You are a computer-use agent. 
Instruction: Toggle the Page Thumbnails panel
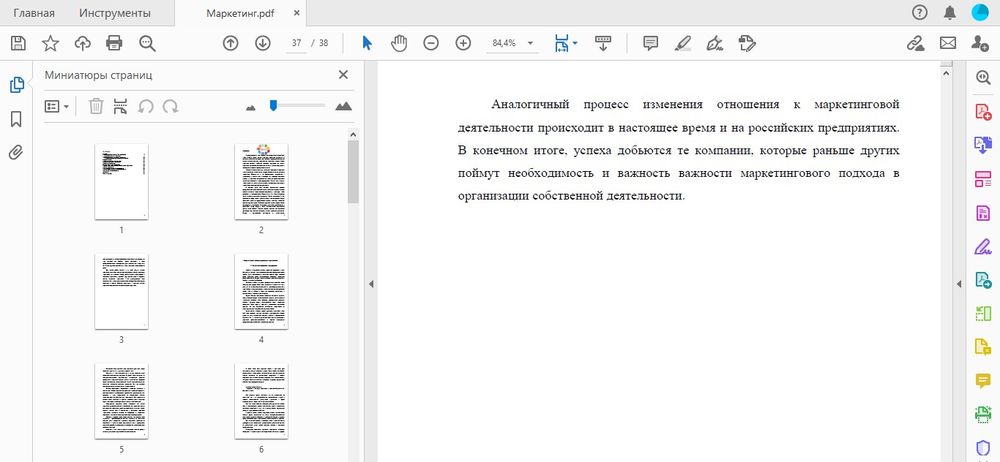(16, 85)
